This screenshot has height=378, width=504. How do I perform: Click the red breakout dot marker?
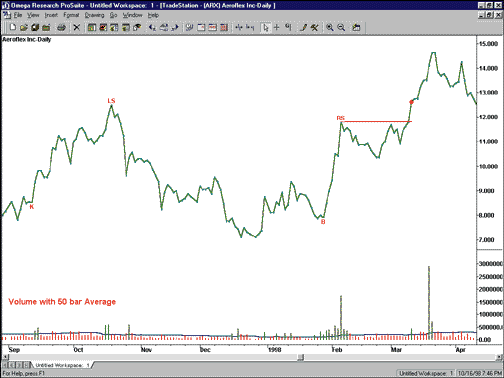click(411, 102)
